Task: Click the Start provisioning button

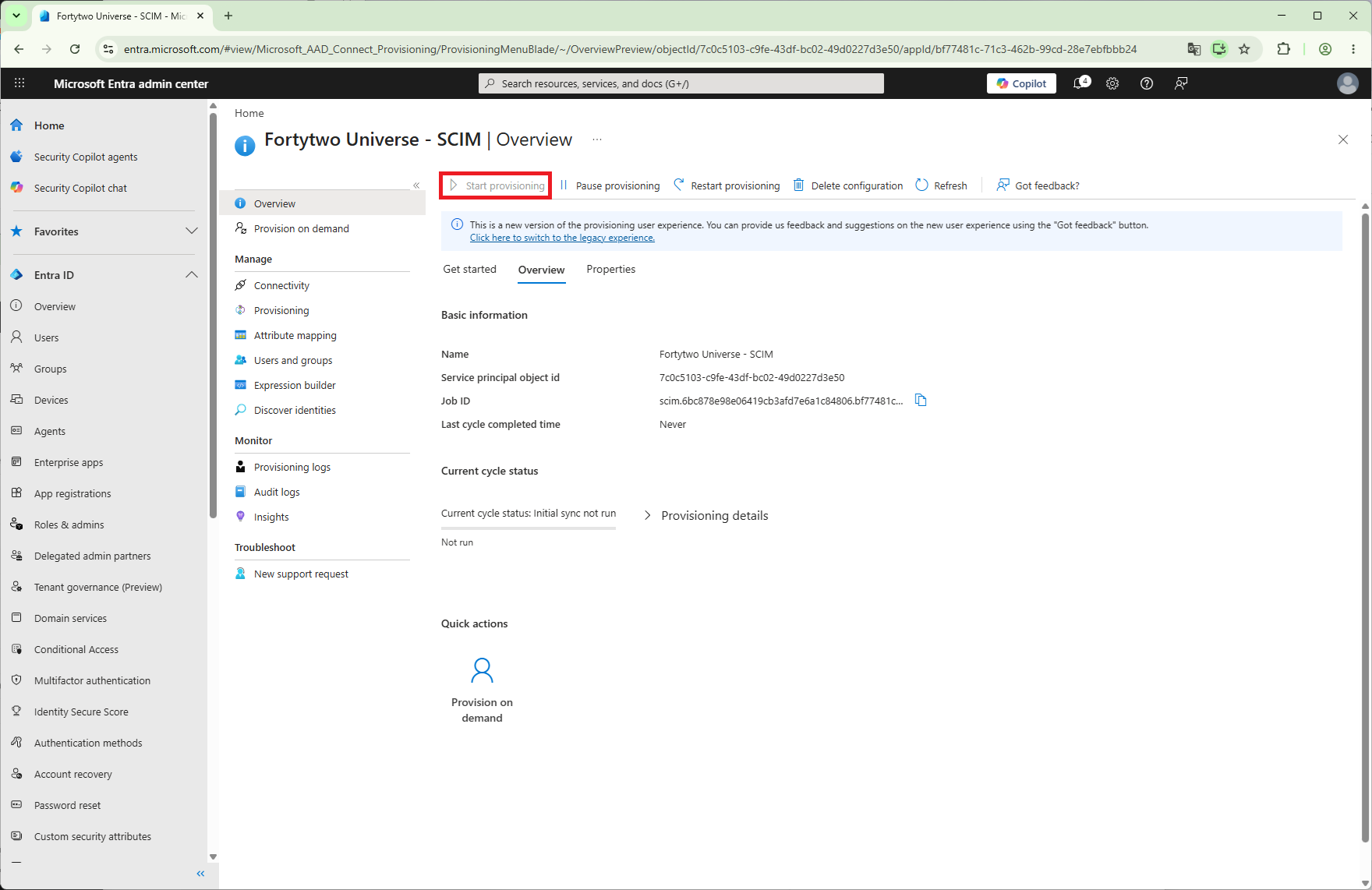Action: 497,185
